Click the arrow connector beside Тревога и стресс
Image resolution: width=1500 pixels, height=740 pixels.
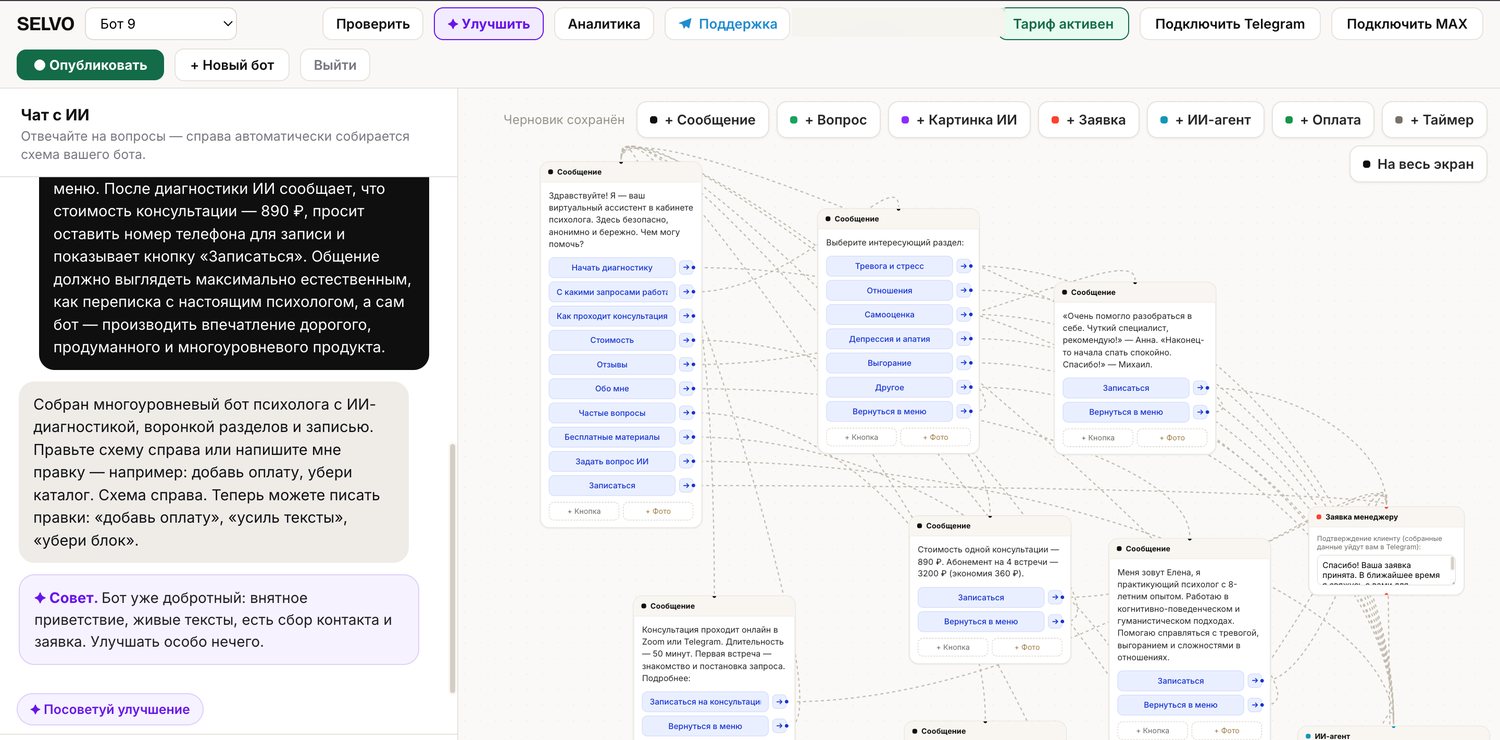tap(965, 266)
